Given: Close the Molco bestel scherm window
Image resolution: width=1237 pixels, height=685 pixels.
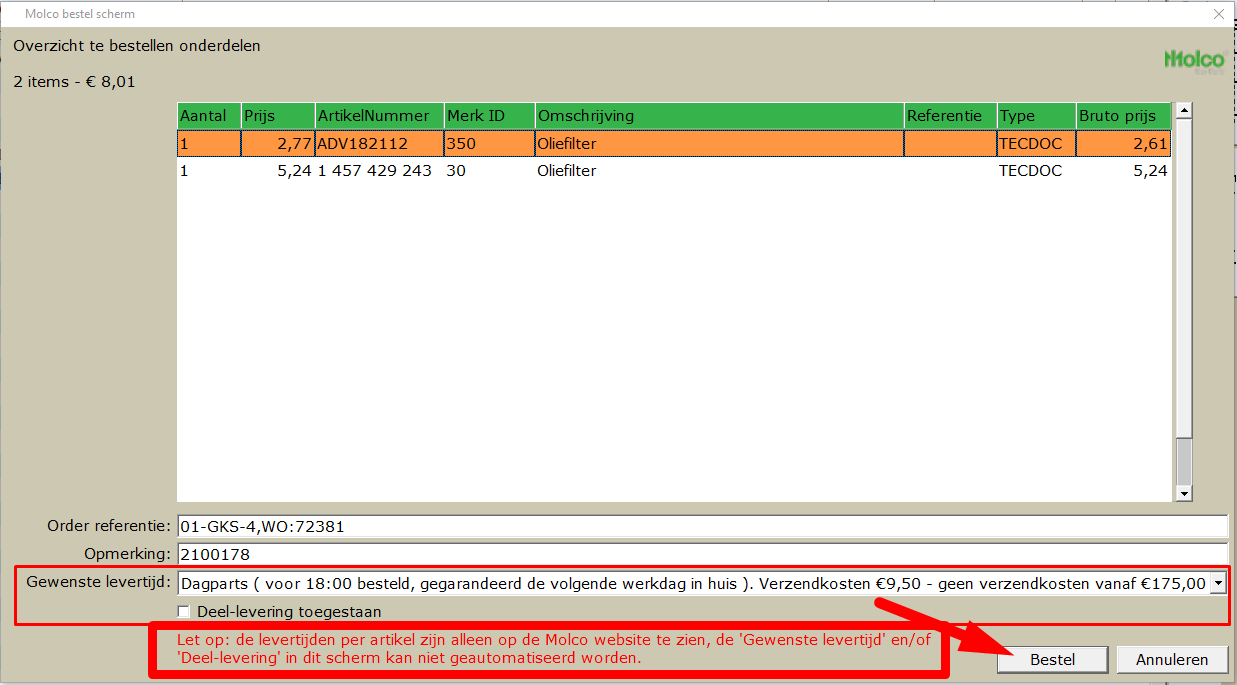Looking at the screenshot, I should click(1218, 14).
